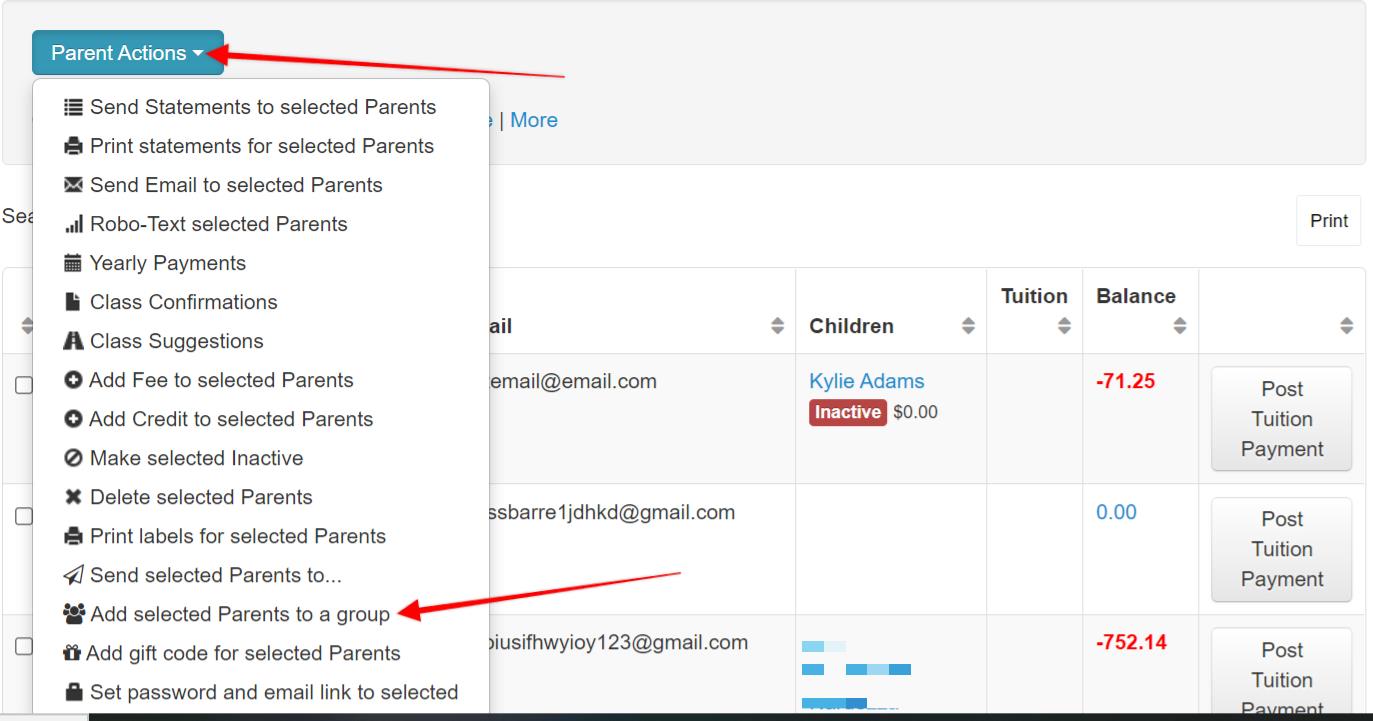Sort by the Balance column arrows
The width and height of the screenshot is (1373, 721).
1180,326
